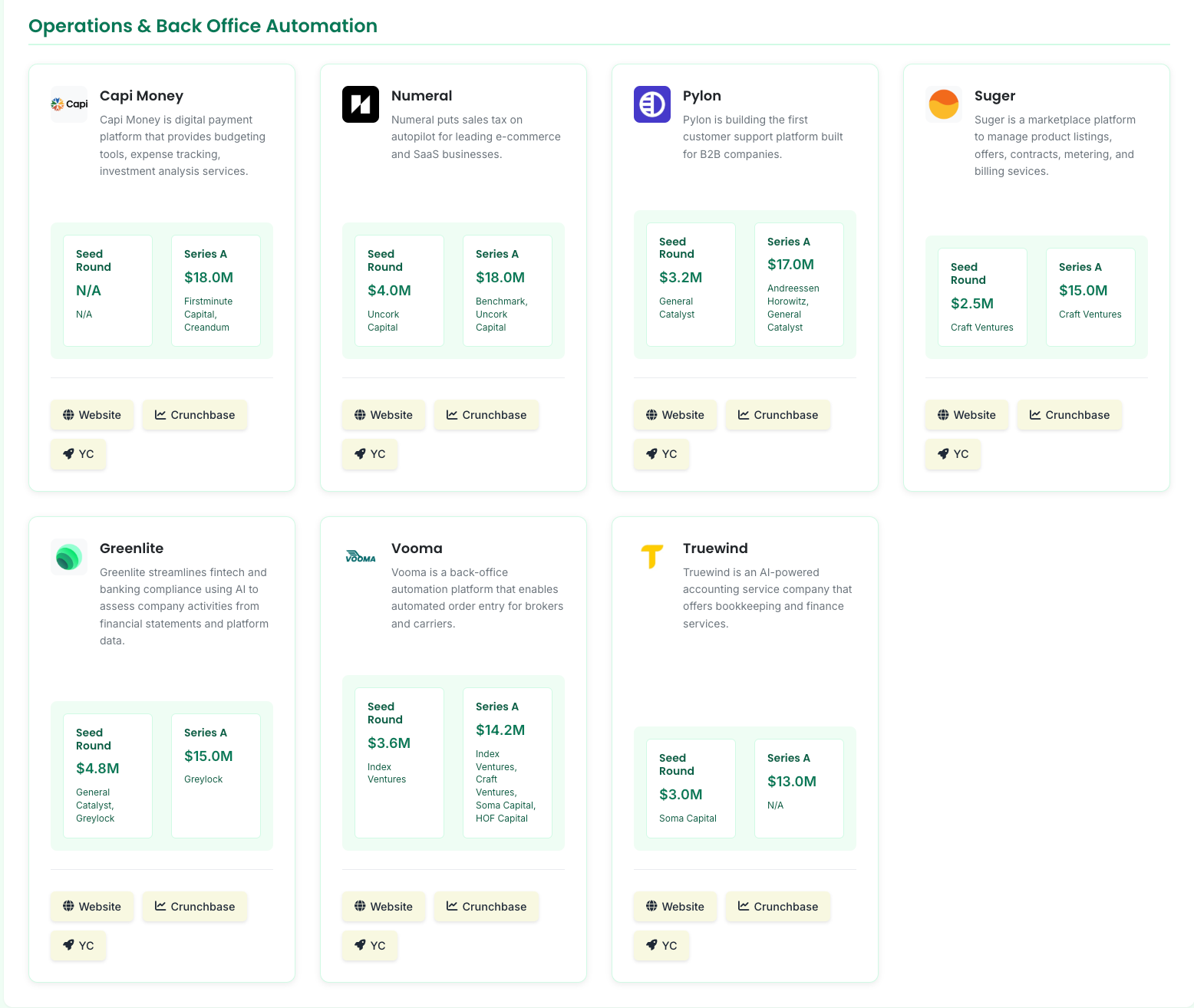
Task: Click 'Greylock' investor under Greenlite Series A
Action: point(203,779)
